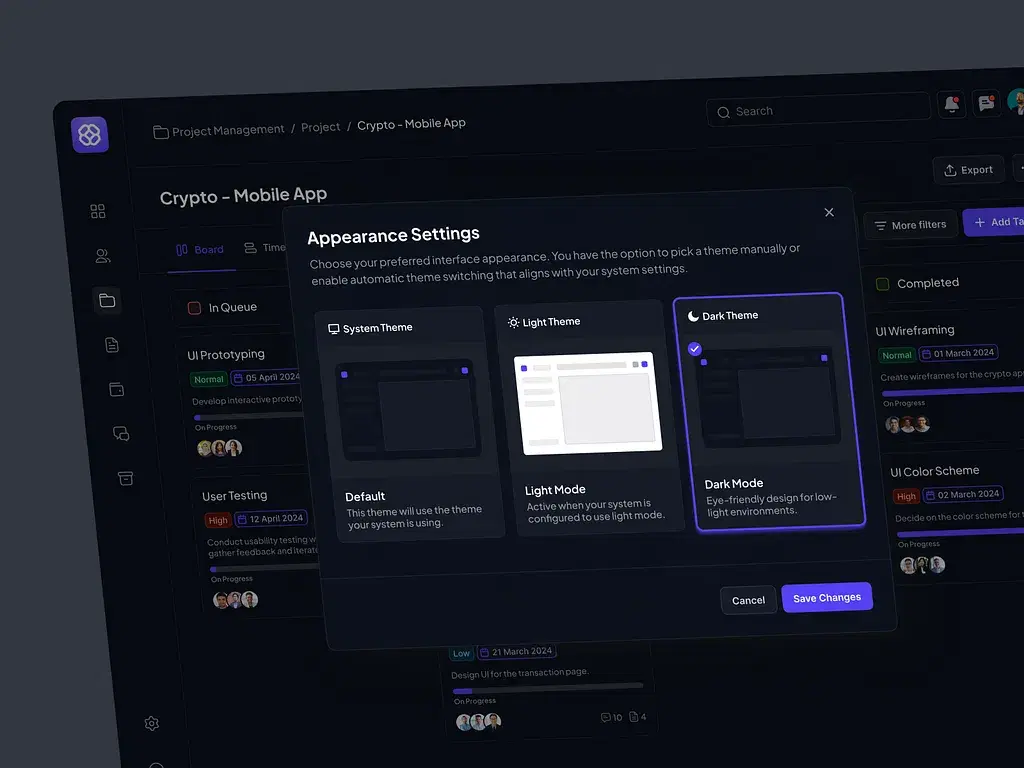Switch to the Timeline tab
Image resolution: width=1024 pixels, height=768 pixels.
click(x=264, y=248)
